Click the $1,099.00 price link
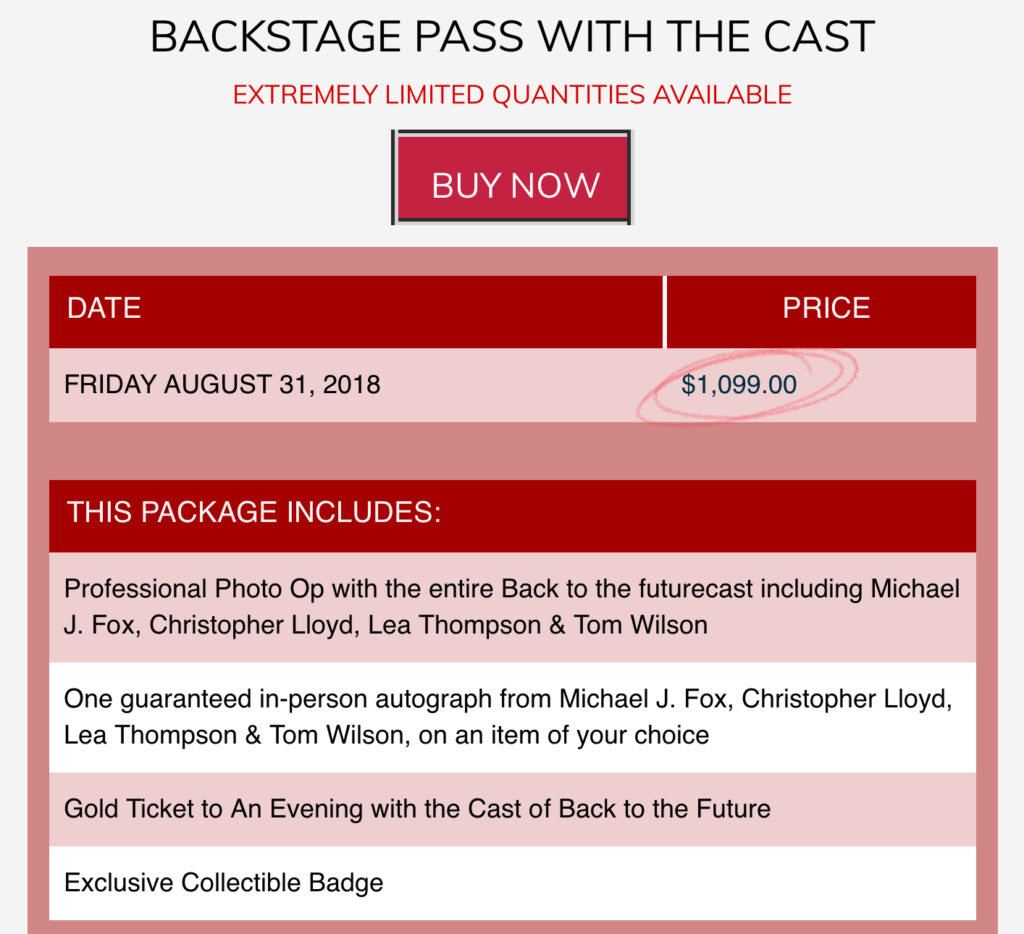The image size is (1024, 934). (x=739, y=385)
